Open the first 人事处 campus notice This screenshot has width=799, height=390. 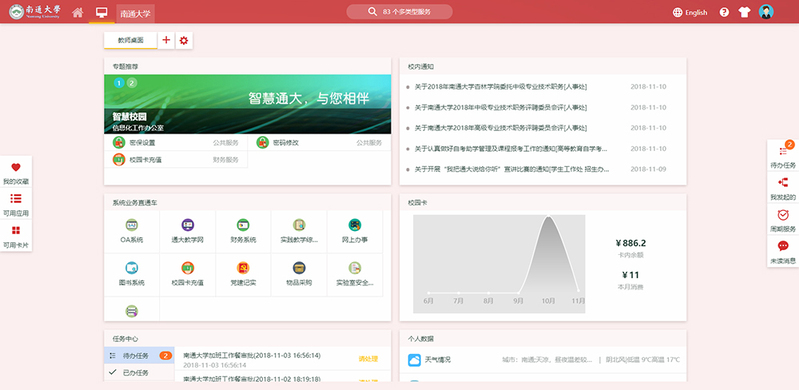tap(500, 87)
